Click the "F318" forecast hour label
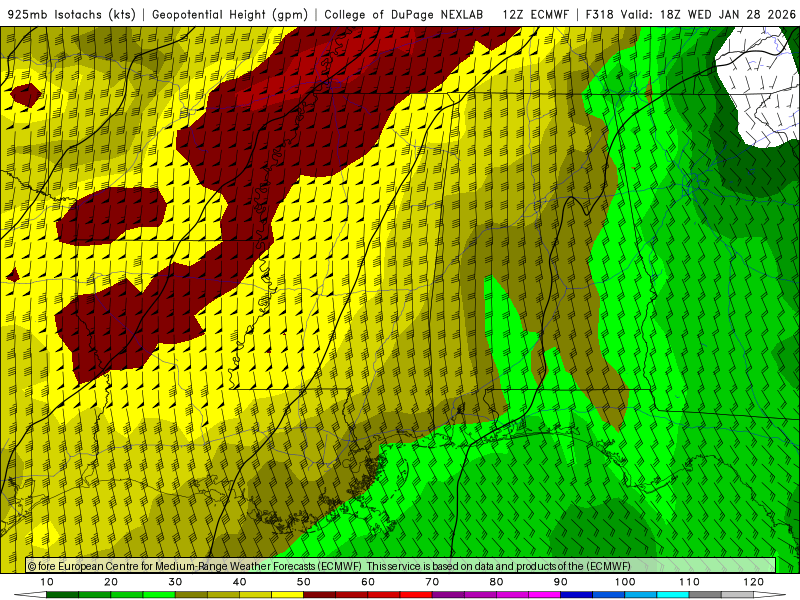This screenshot has width=800, height=600. click(x=600, y=14)
